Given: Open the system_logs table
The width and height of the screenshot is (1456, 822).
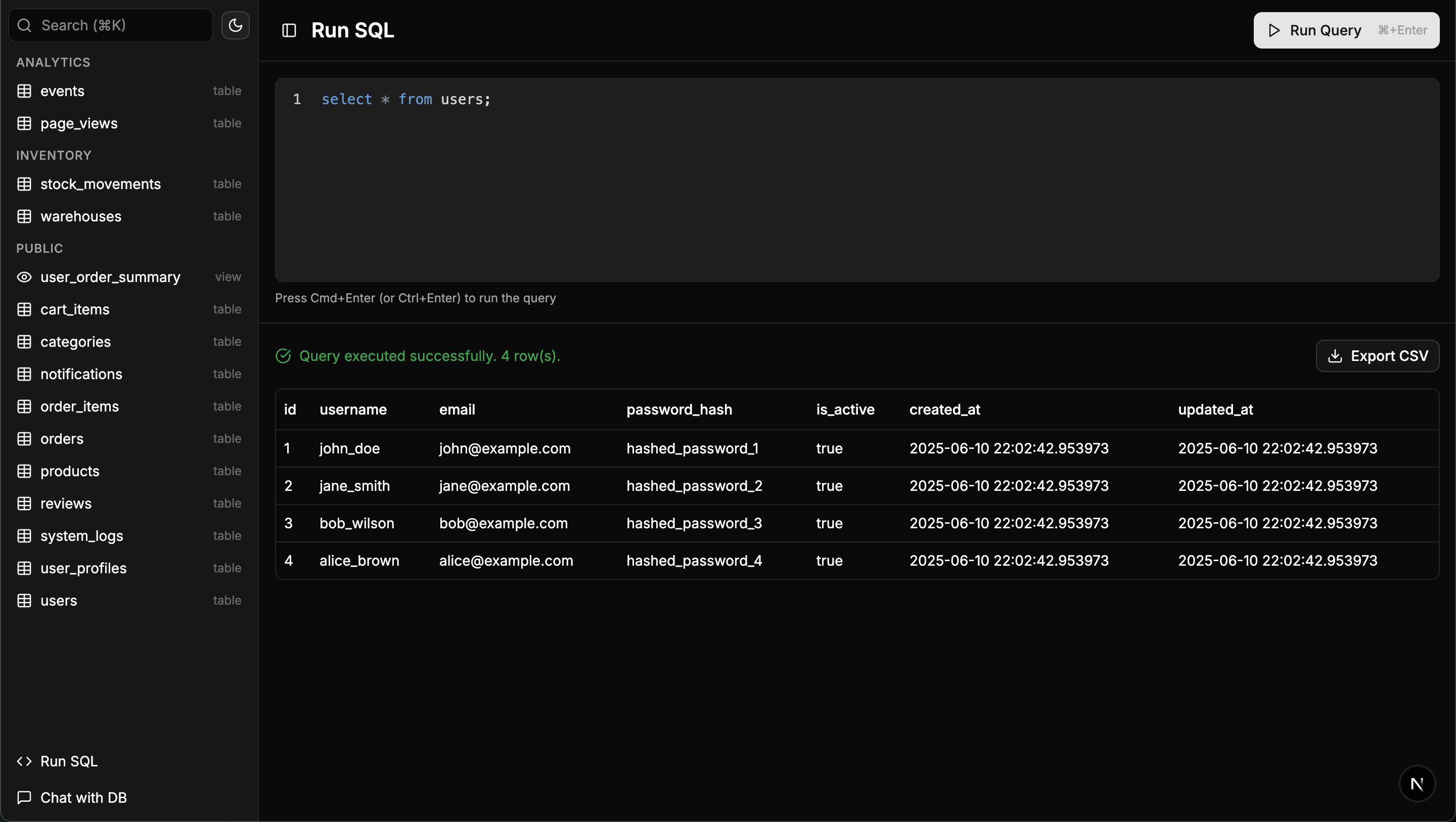Looking at the screenshot, I should (129, 536).
